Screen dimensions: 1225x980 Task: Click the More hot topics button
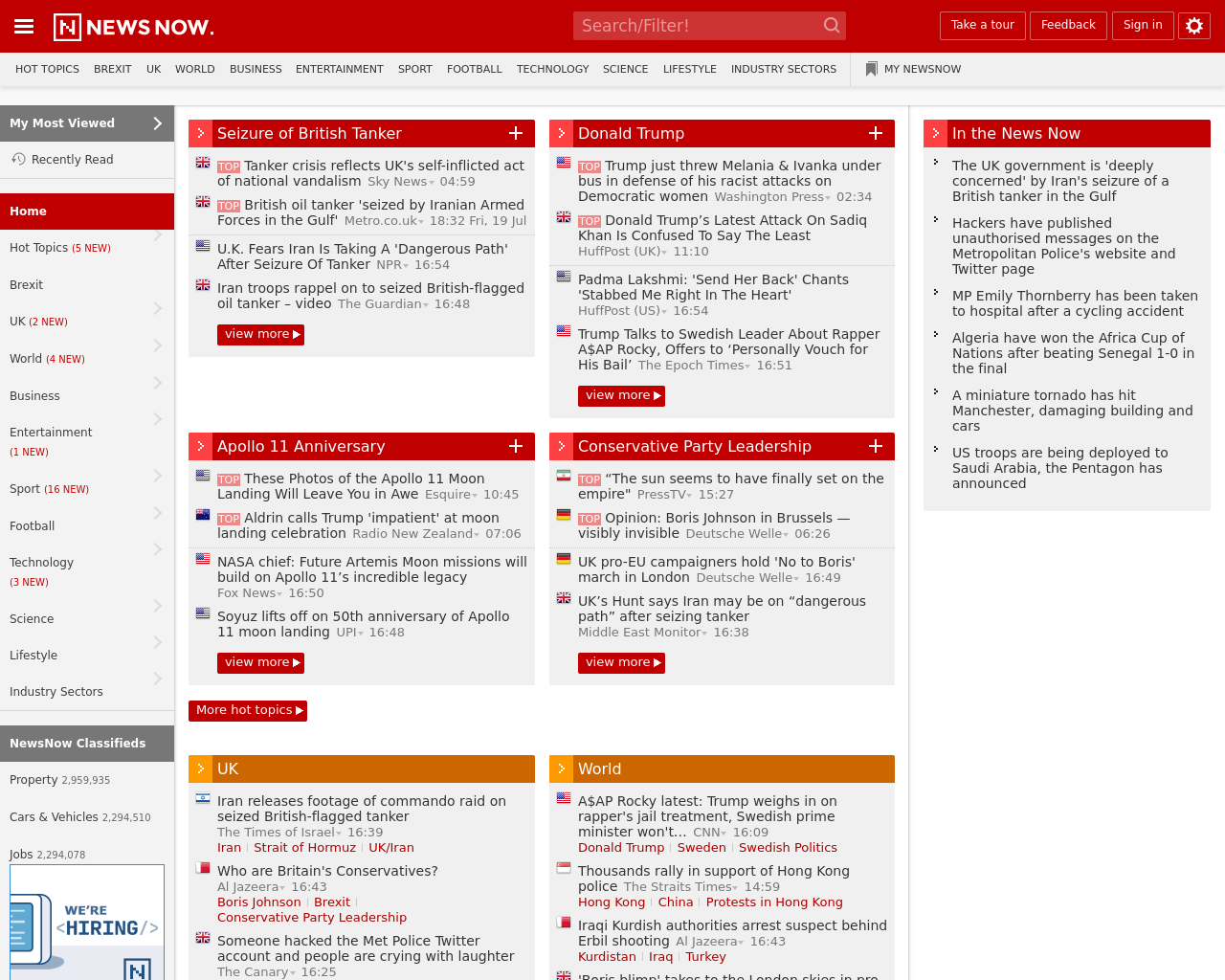[x=248, y=709]
